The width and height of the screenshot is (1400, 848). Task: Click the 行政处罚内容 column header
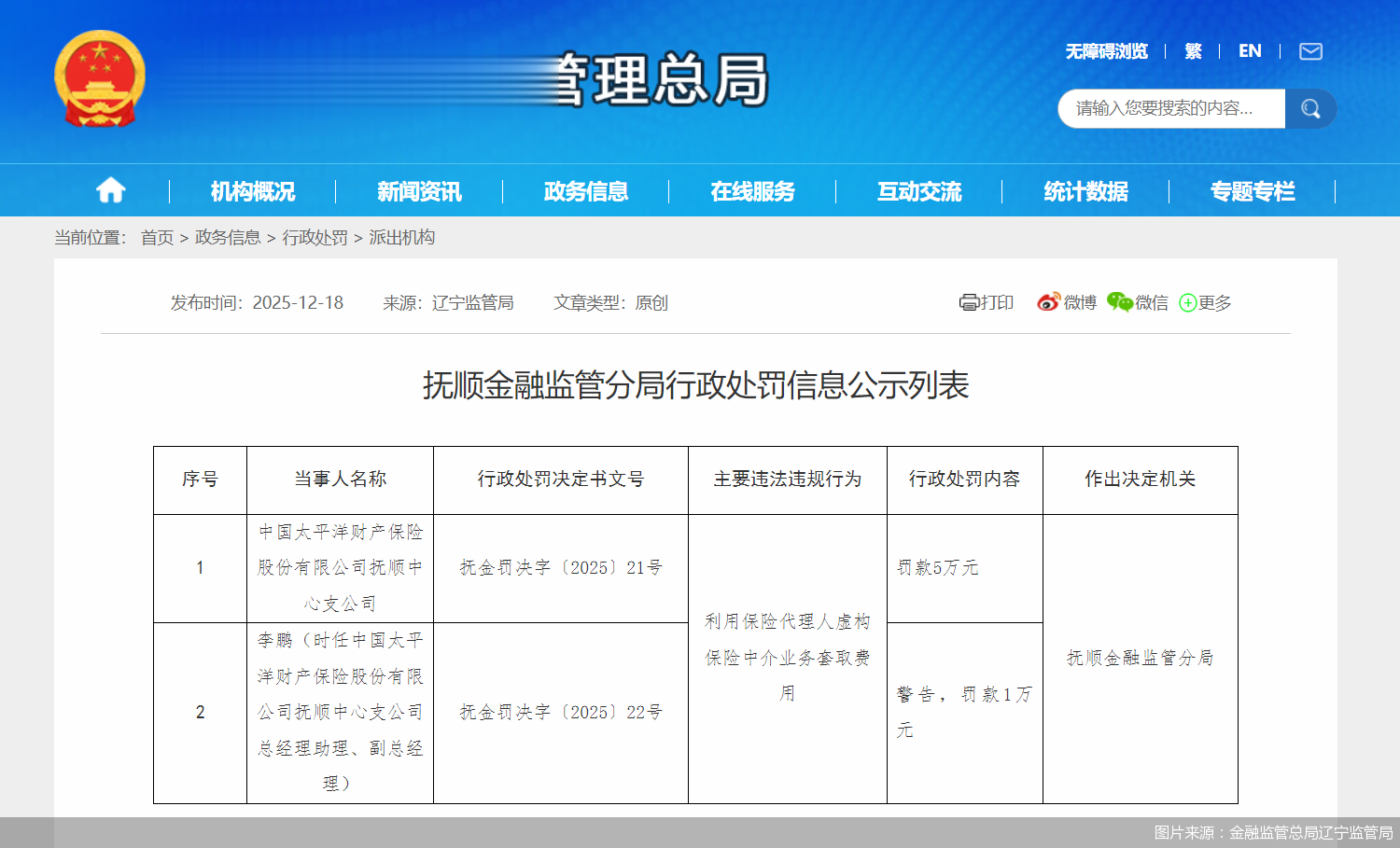(x=965, y=480)
